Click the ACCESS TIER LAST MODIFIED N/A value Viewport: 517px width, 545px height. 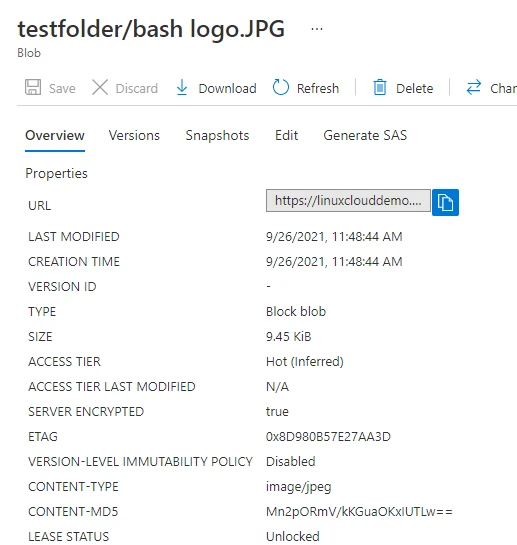(x=277, y=387)
